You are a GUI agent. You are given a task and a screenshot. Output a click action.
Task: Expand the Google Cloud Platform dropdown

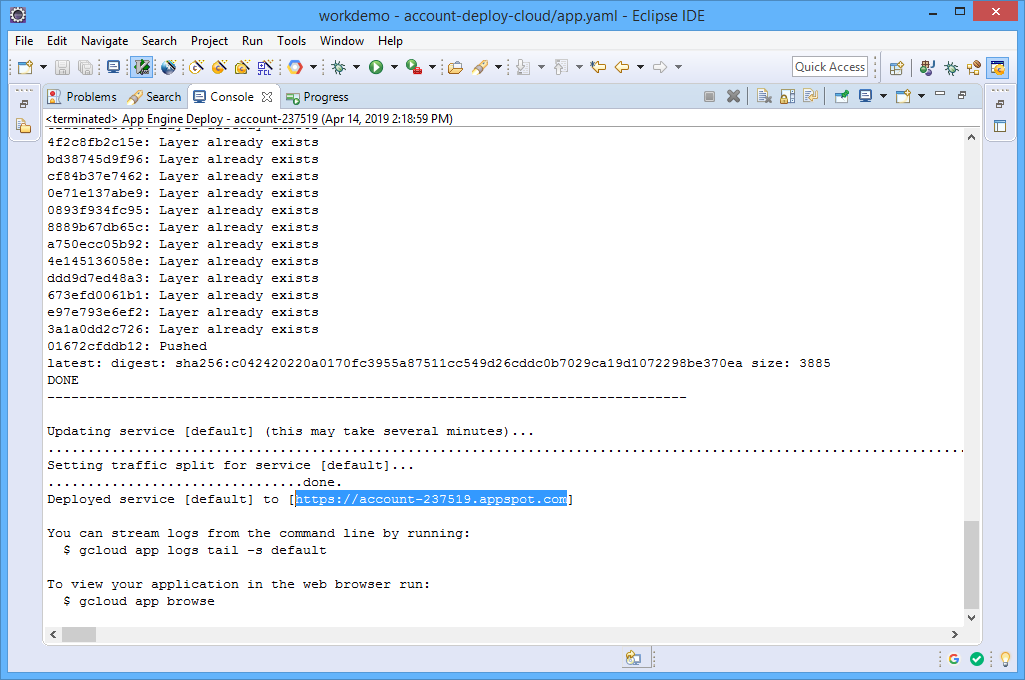point(313,67)
